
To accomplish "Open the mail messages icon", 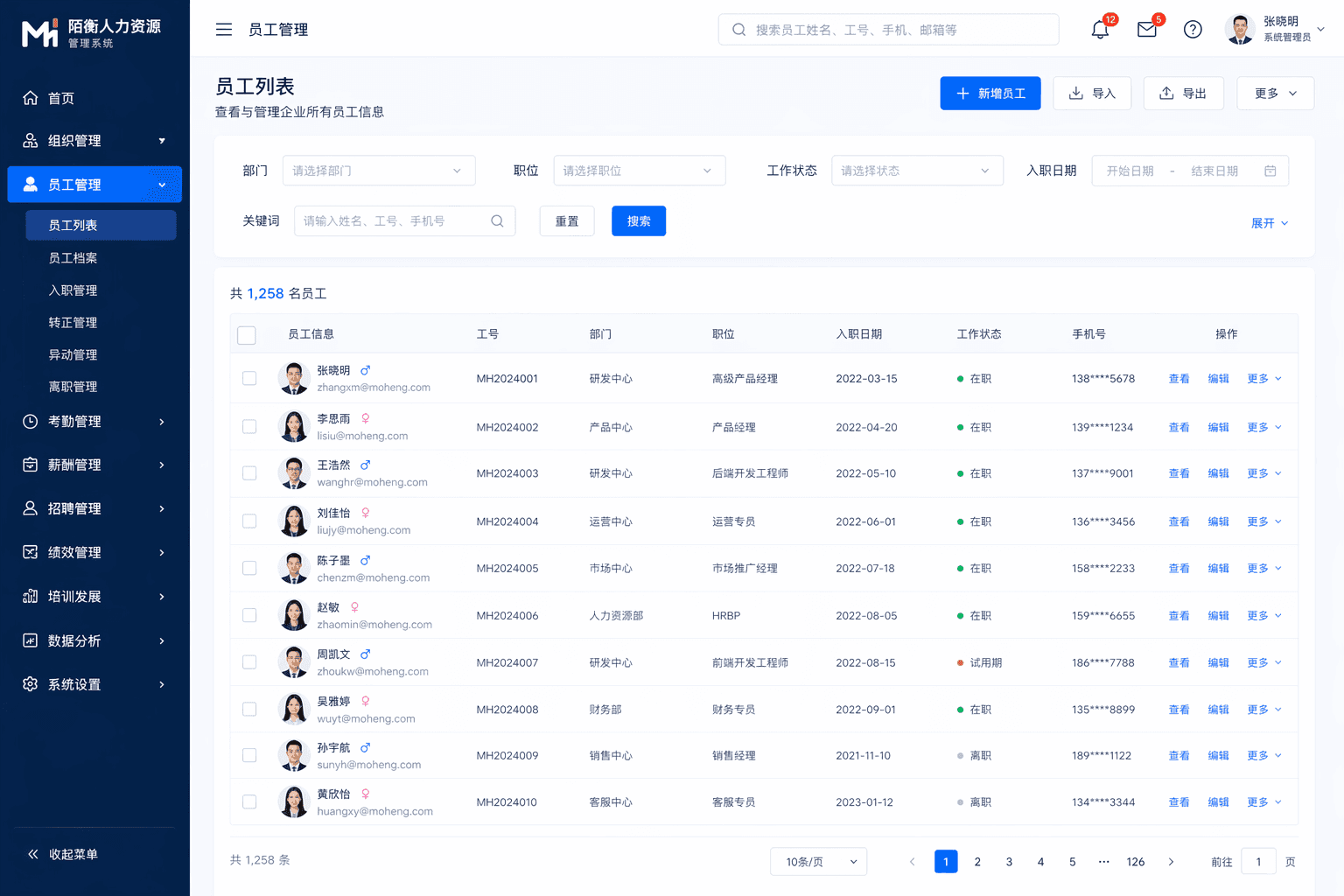I will tap(1147, 30).
